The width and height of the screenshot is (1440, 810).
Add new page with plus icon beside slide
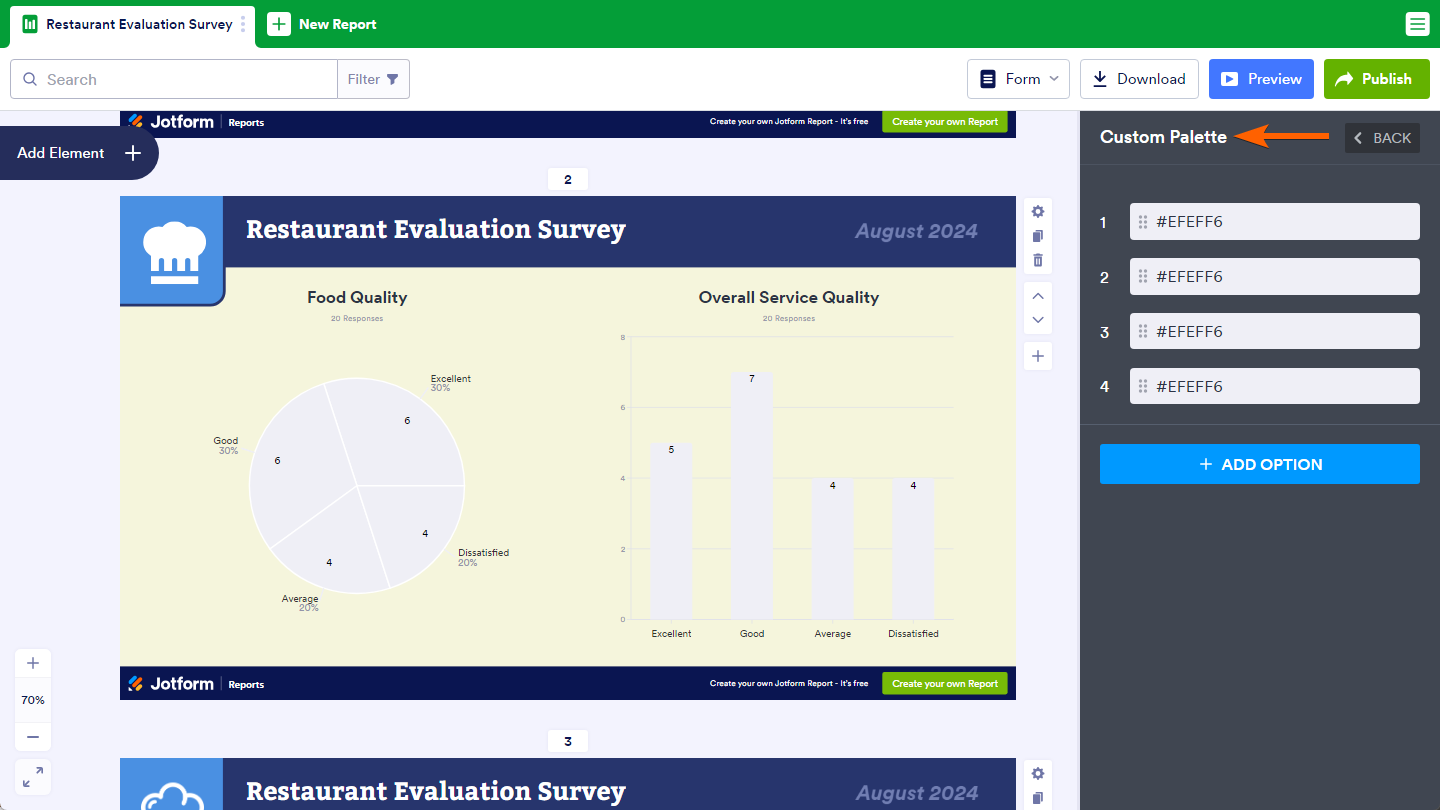(x=1038, y=356)
